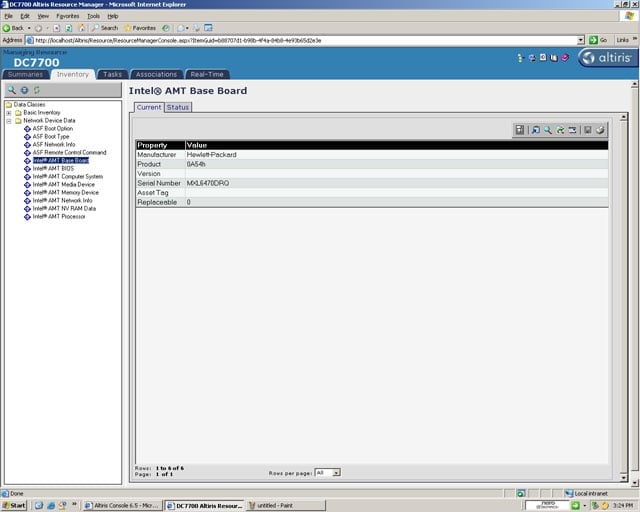Image resolution: width=640 pixels, height=512 pixels.
Task: Select Intel AMT BIOS tree item
Action: click(53, 169)
